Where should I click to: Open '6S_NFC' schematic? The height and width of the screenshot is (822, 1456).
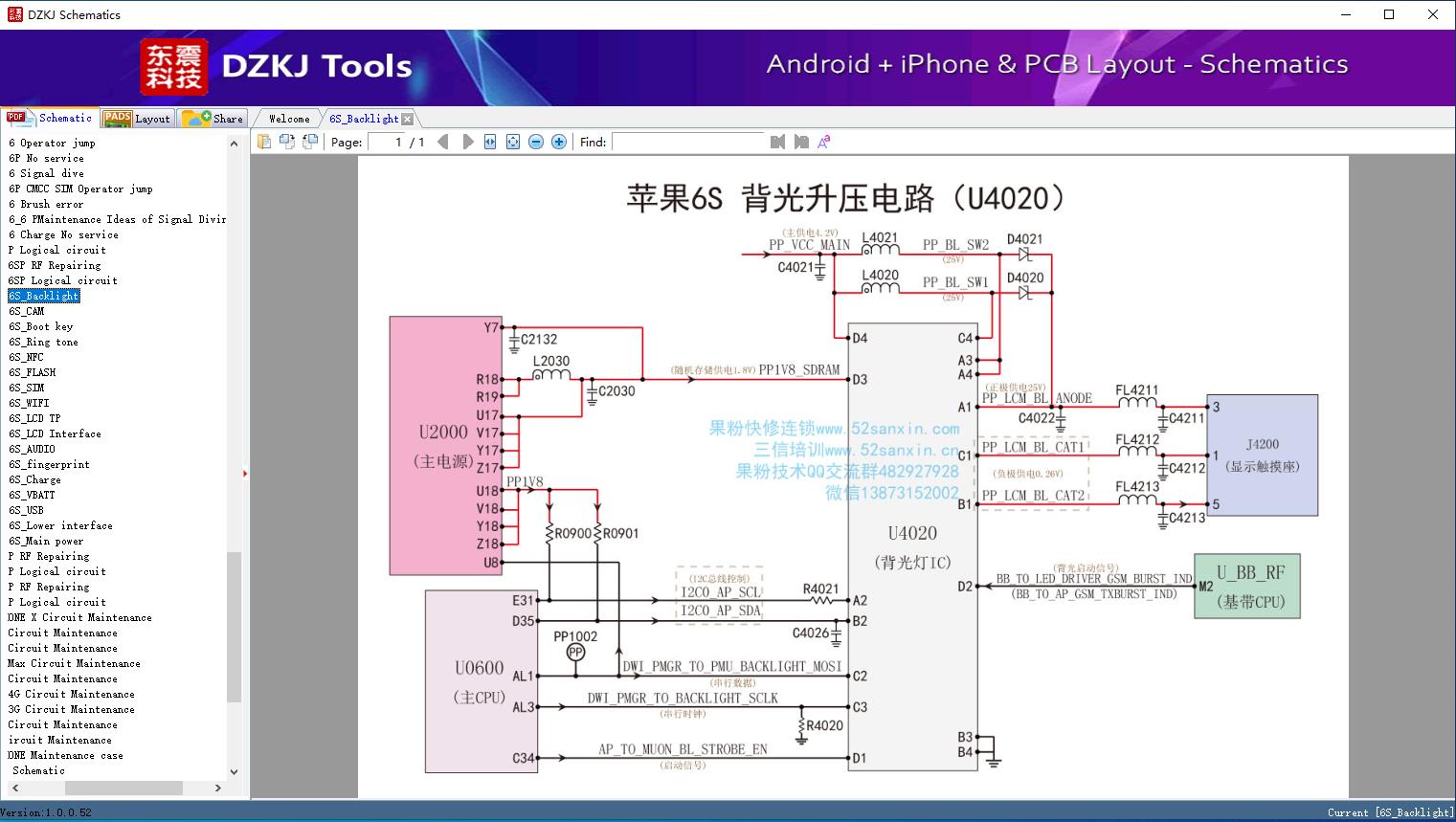coord(26,357)
